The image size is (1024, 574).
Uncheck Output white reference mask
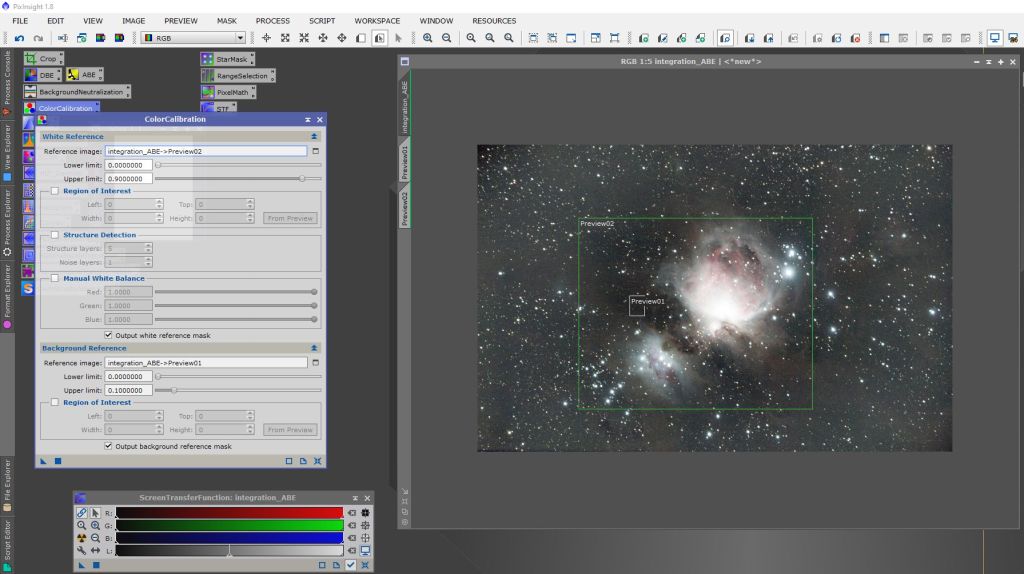(109, 335)
